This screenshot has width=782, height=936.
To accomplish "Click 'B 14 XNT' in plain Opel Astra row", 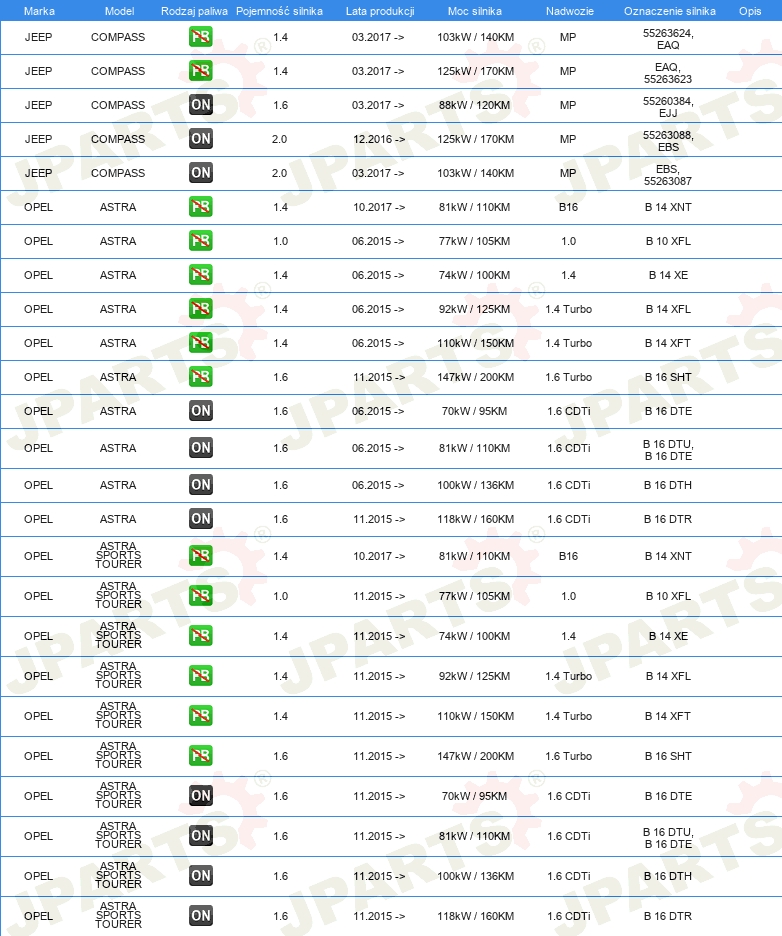I will coord(668,207).
